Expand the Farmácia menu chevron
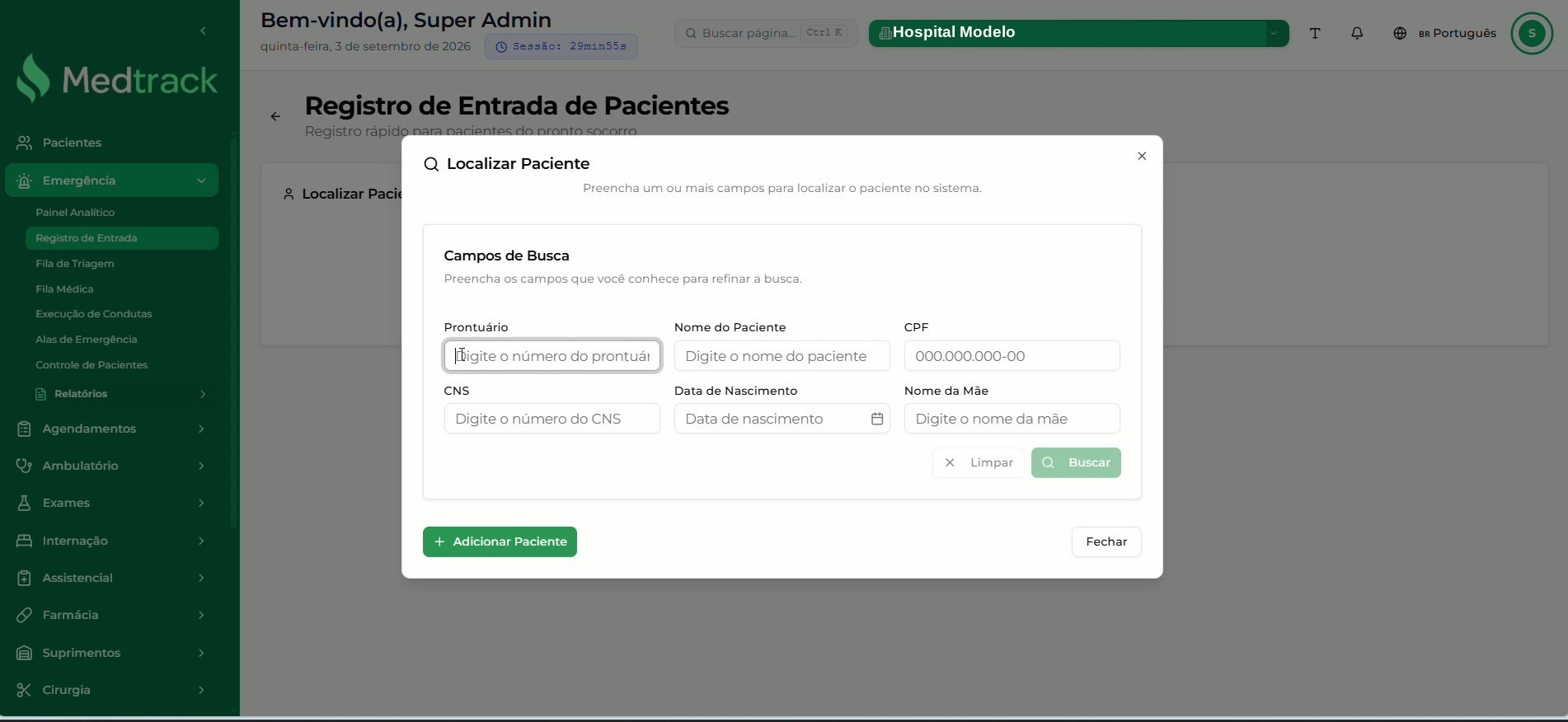 pos(201,615)
